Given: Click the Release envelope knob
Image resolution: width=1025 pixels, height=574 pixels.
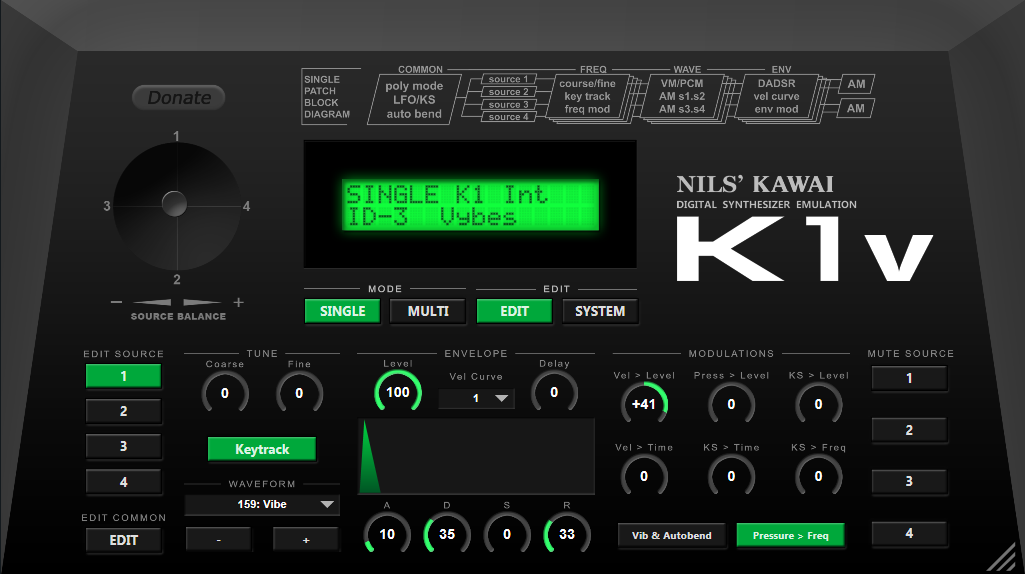Looking at the screenshot, I should tap(567, 534).
